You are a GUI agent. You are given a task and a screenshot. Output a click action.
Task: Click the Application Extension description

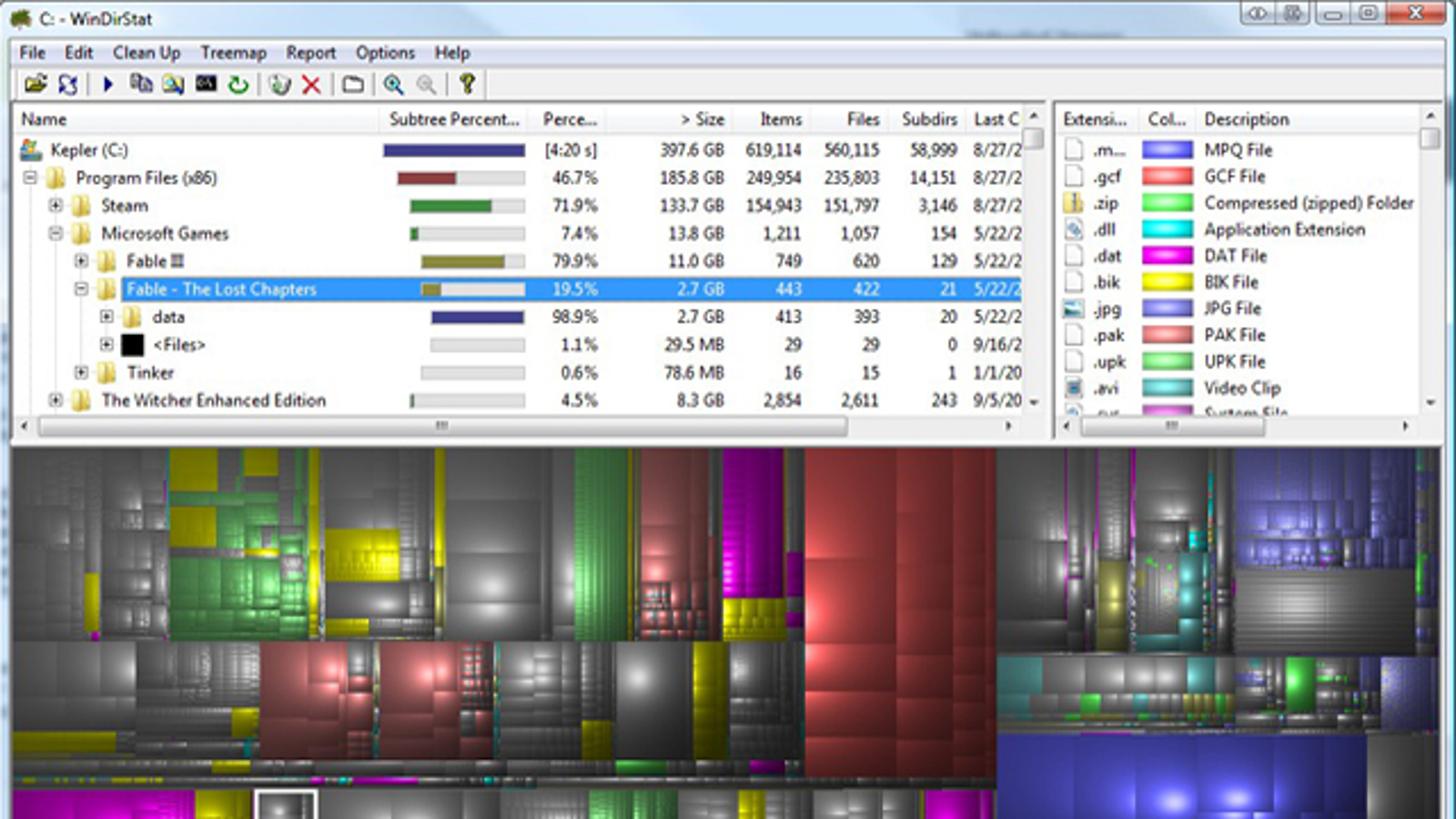(1284, 229)
